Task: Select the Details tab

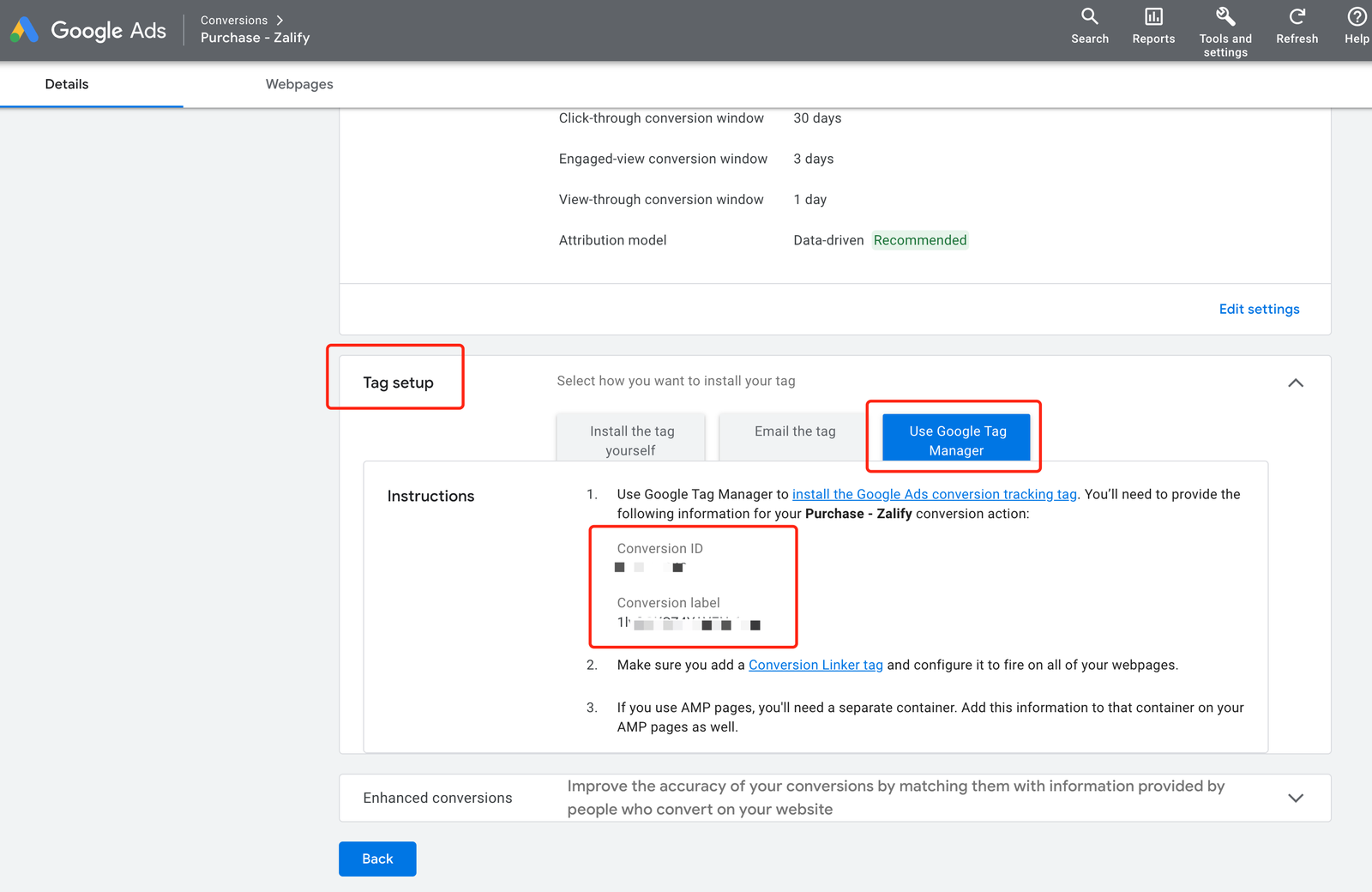Action: tap(67, 84)
